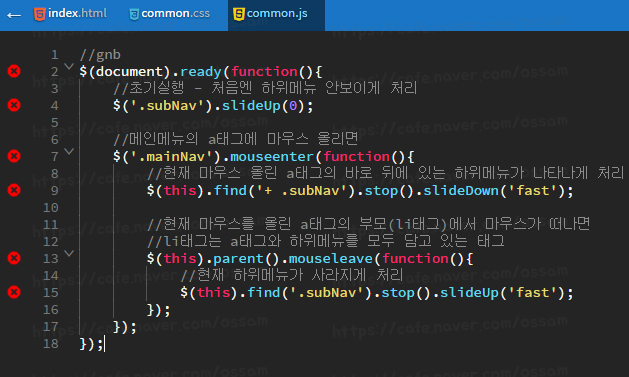Viewport: 629px width, 377px height.
Task: Click the Korean comment on line 3
Action: tap(265, 88)
